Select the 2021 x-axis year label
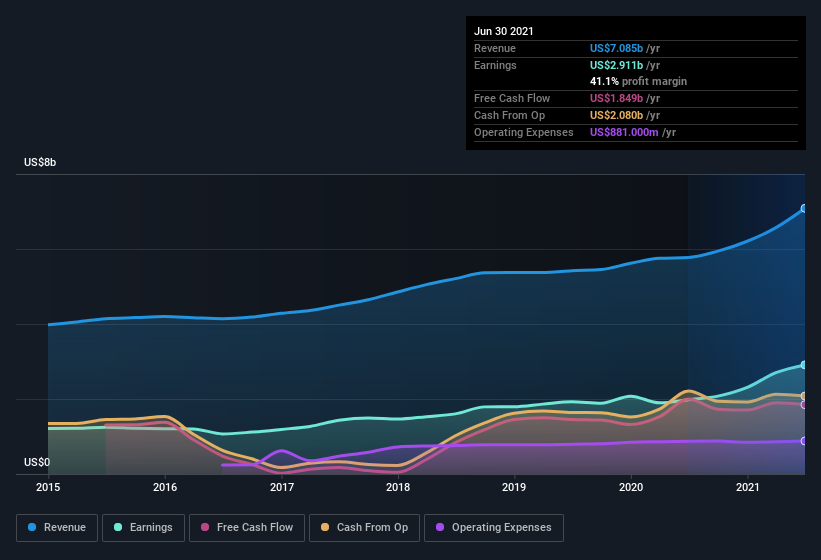 pyautogui.click(x=747, y=487)
